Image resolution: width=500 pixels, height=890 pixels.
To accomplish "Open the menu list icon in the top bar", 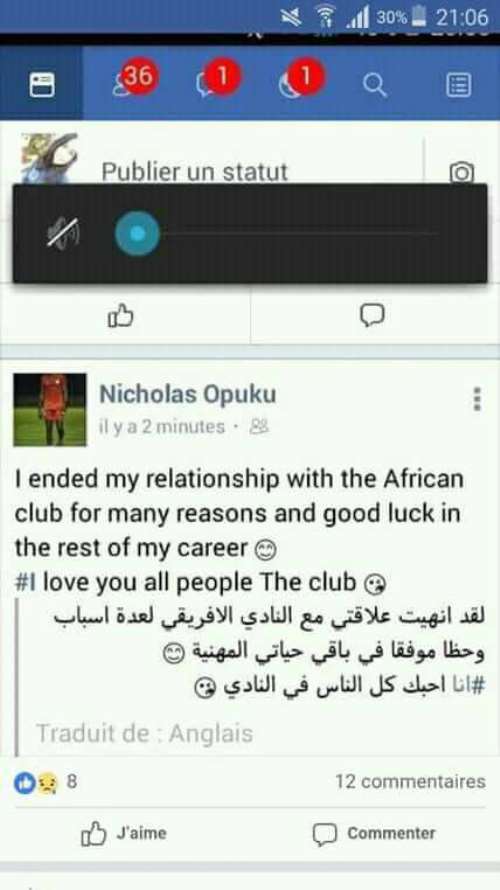I will [458, 85].
